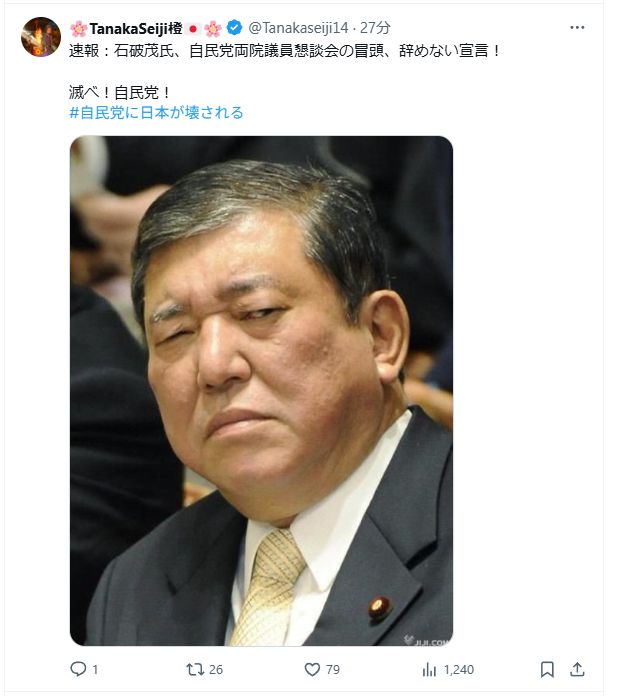Bookmark this post
This screenshot has height=696, width=639.
click(547, 669)
